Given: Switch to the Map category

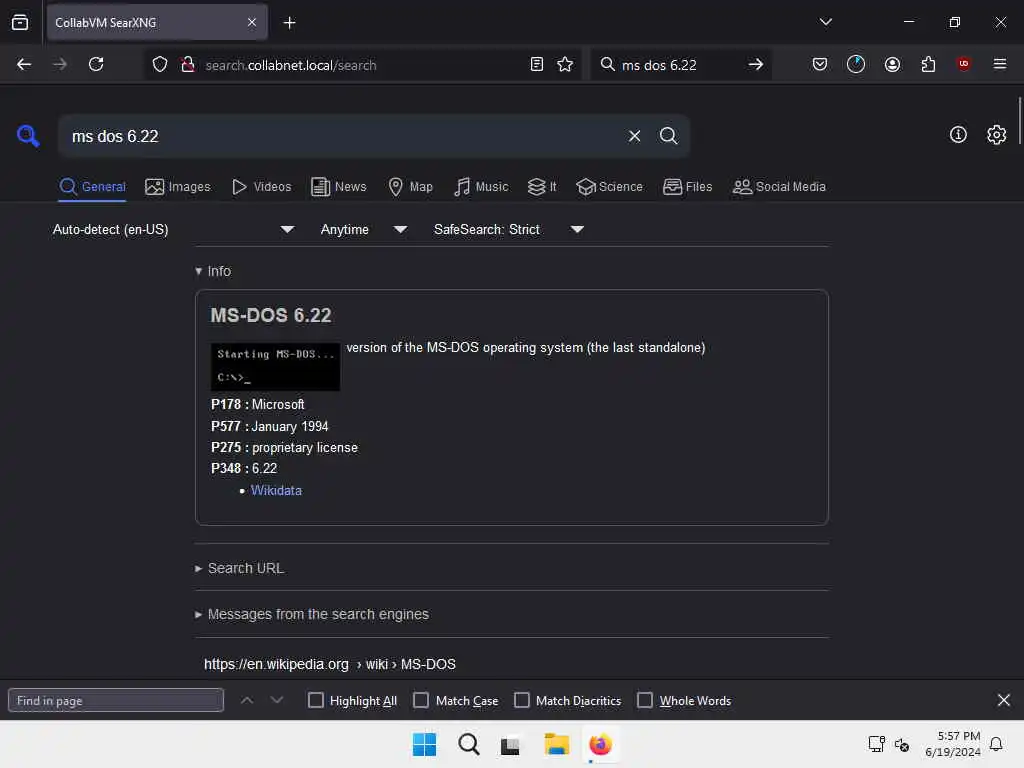Looking at the screenshot, I should pos(410,187).
